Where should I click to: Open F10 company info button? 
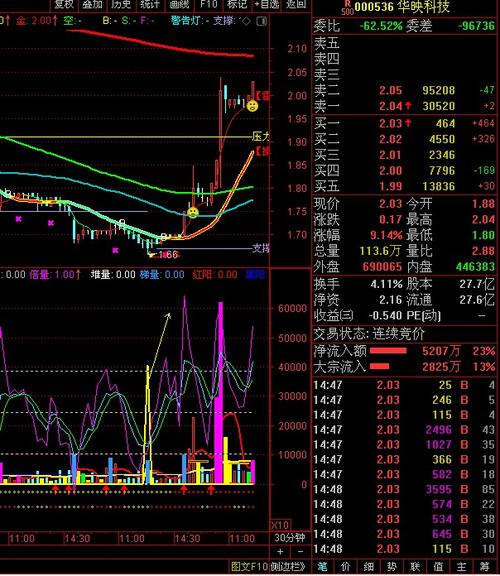coord(208,4)
